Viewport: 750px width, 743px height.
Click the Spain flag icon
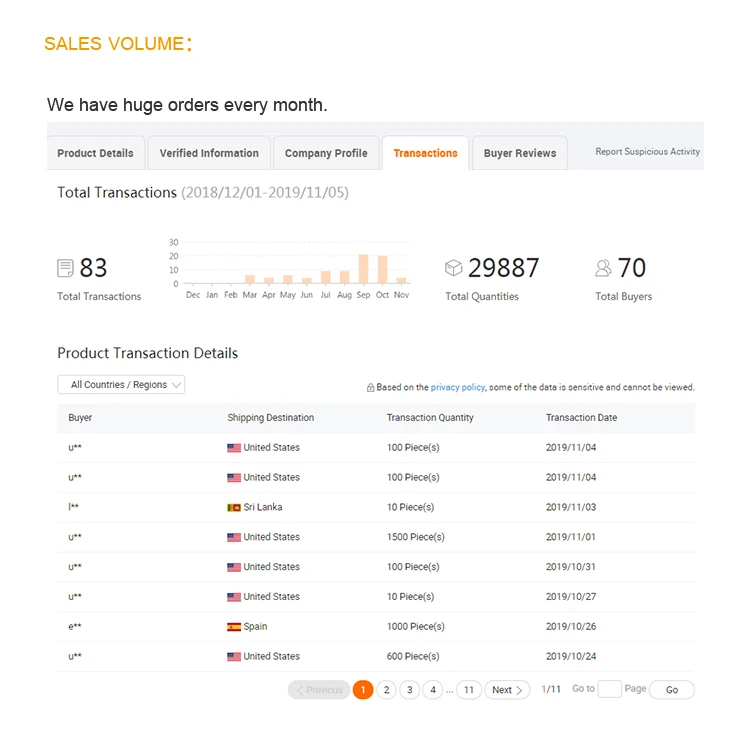[x=234, y=627]
